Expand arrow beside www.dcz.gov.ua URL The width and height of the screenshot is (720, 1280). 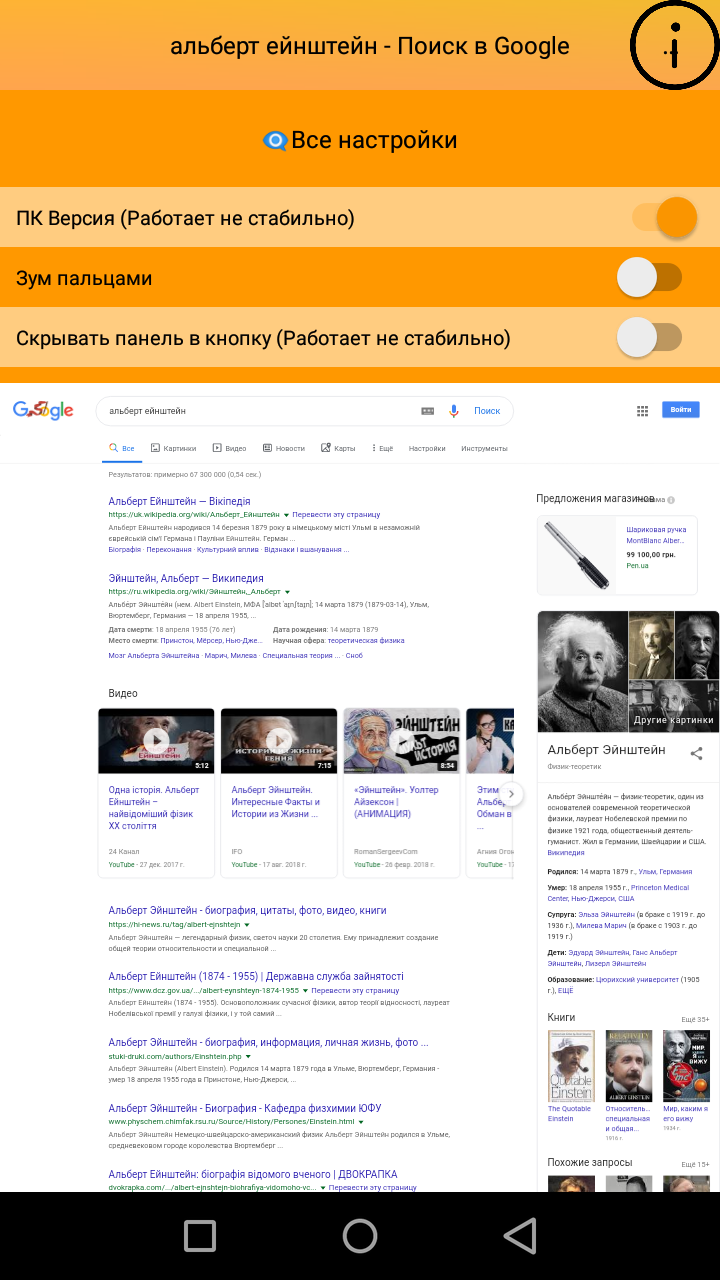click(305, 990)
